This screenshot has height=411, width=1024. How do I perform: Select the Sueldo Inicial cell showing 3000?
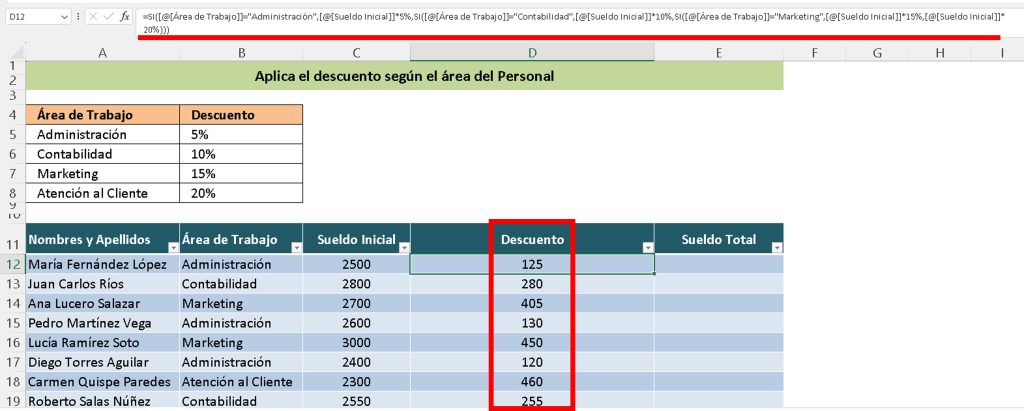356,342
